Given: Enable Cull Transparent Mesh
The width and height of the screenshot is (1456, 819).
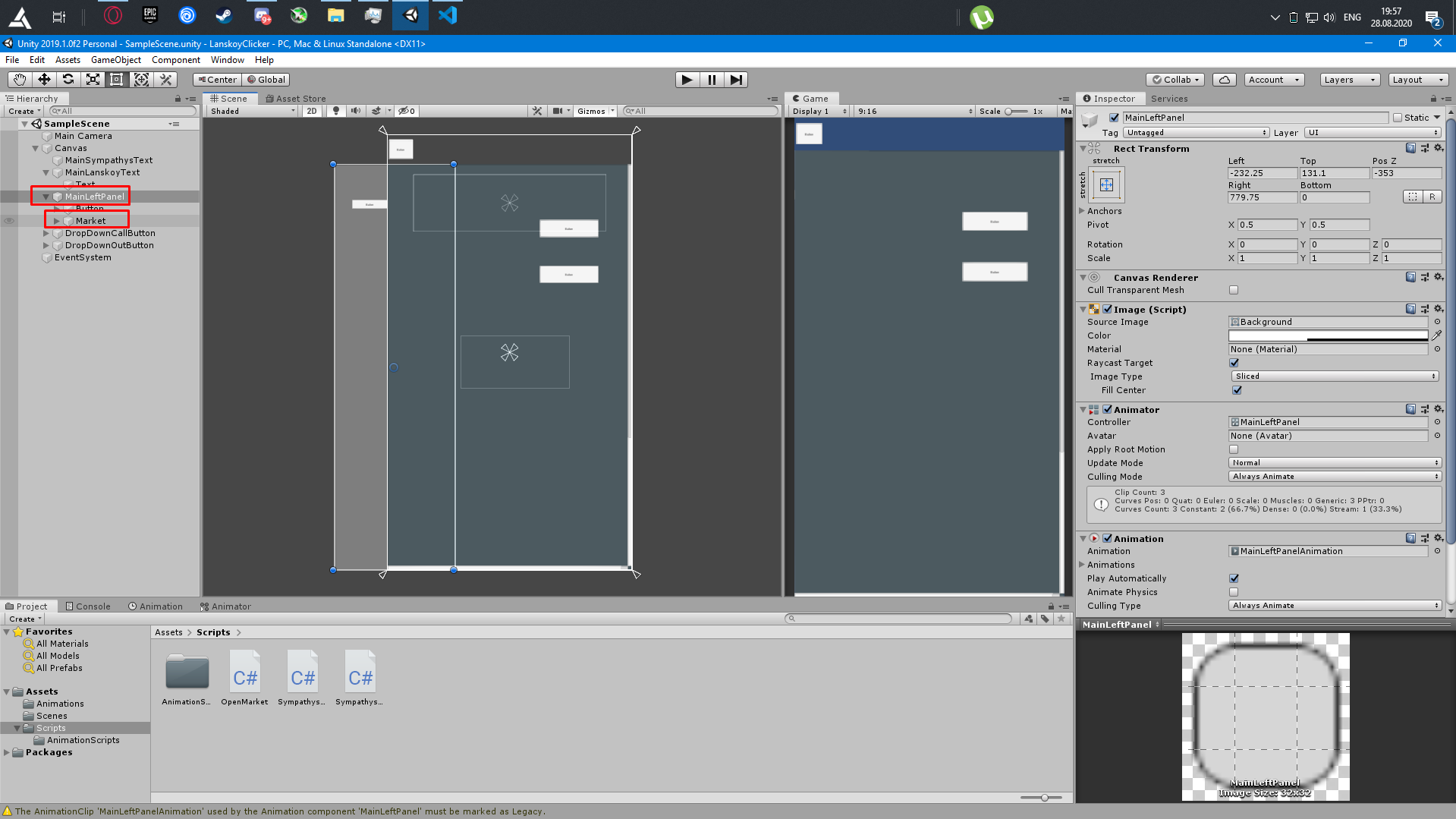Looking at the screenshot, I should (x=1234, y=290).
